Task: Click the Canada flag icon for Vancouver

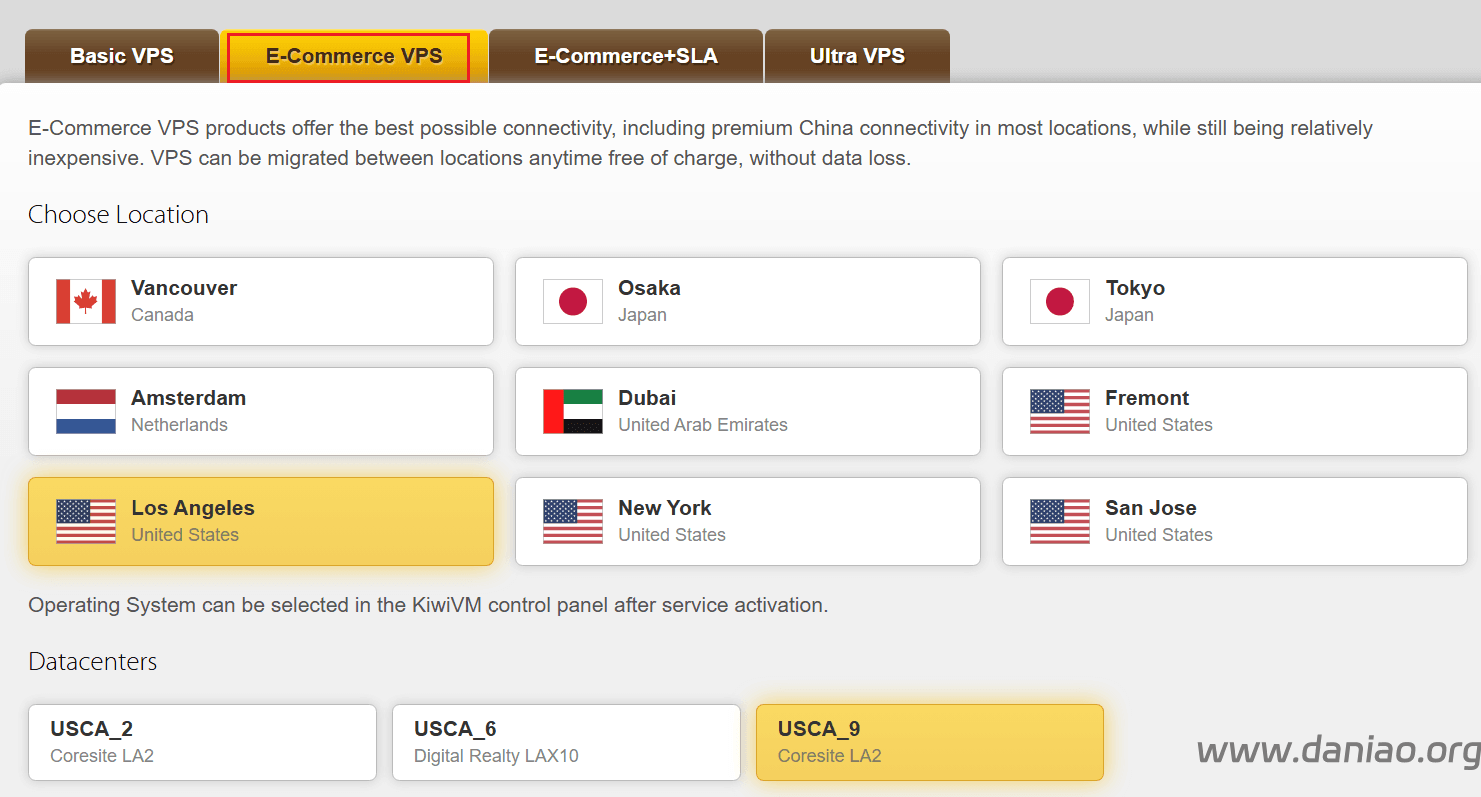Action: 86,301
